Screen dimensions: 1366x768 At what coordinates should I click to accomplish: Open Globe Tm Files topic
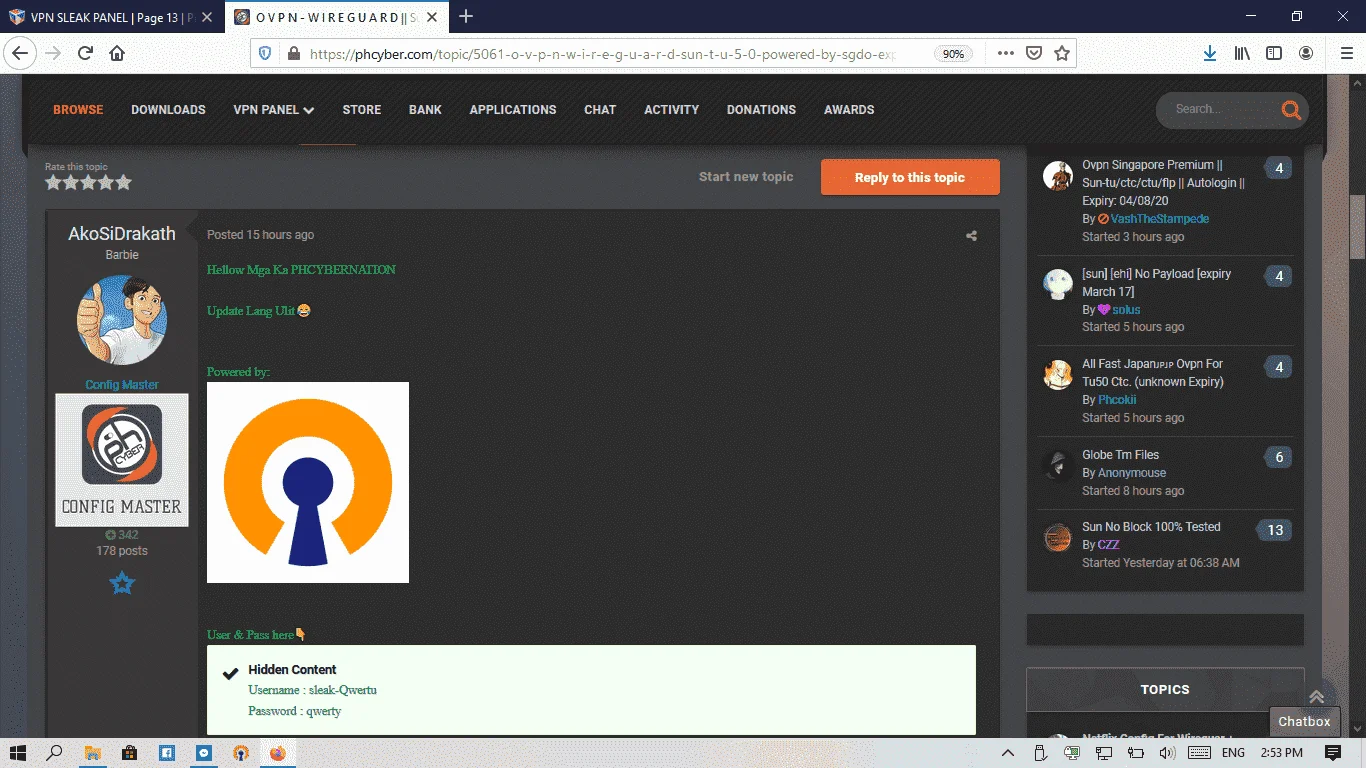pos(1120,455)
